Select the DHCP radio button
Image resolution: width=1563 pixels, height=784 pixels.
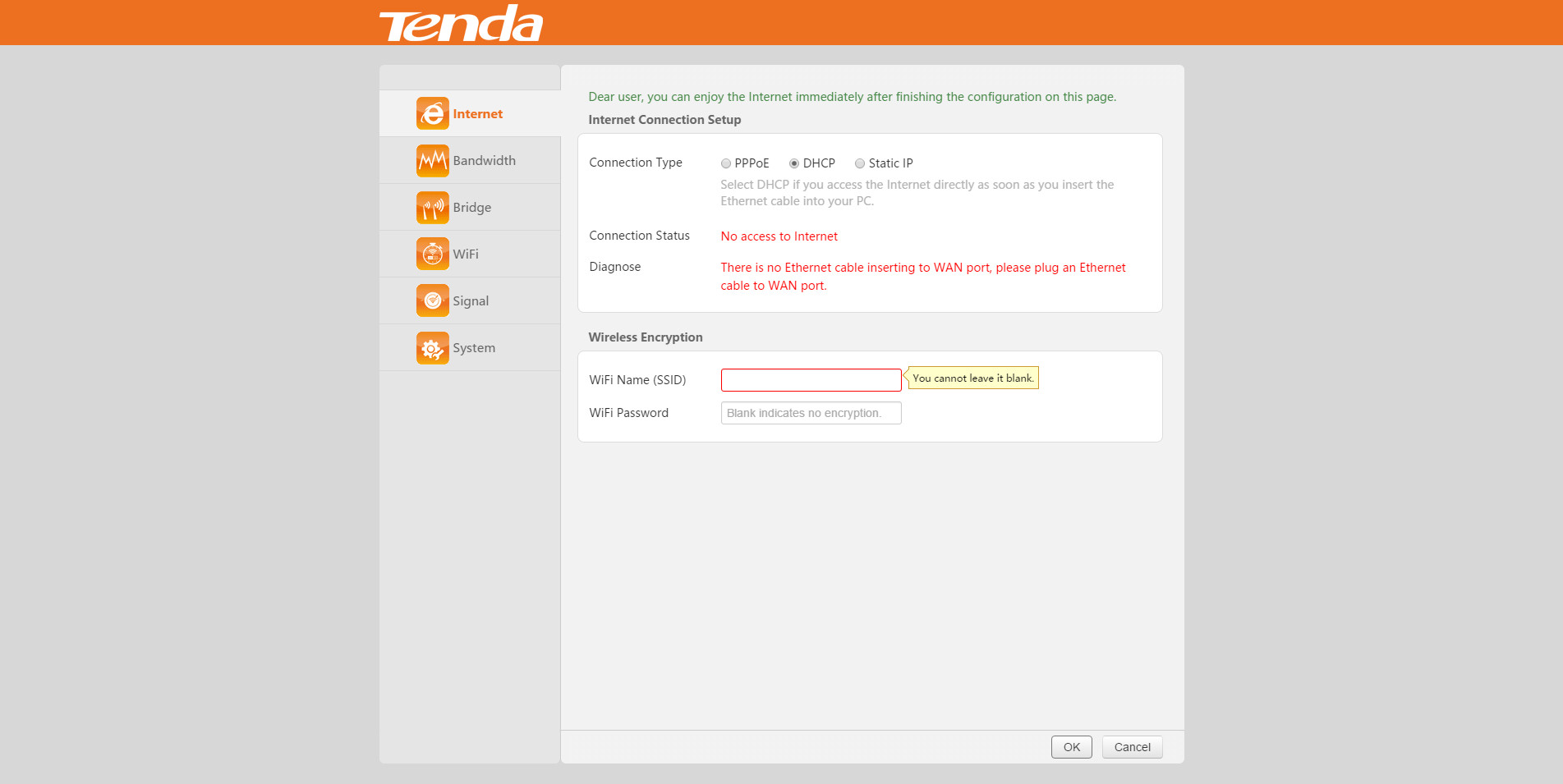tap(794, 163)
